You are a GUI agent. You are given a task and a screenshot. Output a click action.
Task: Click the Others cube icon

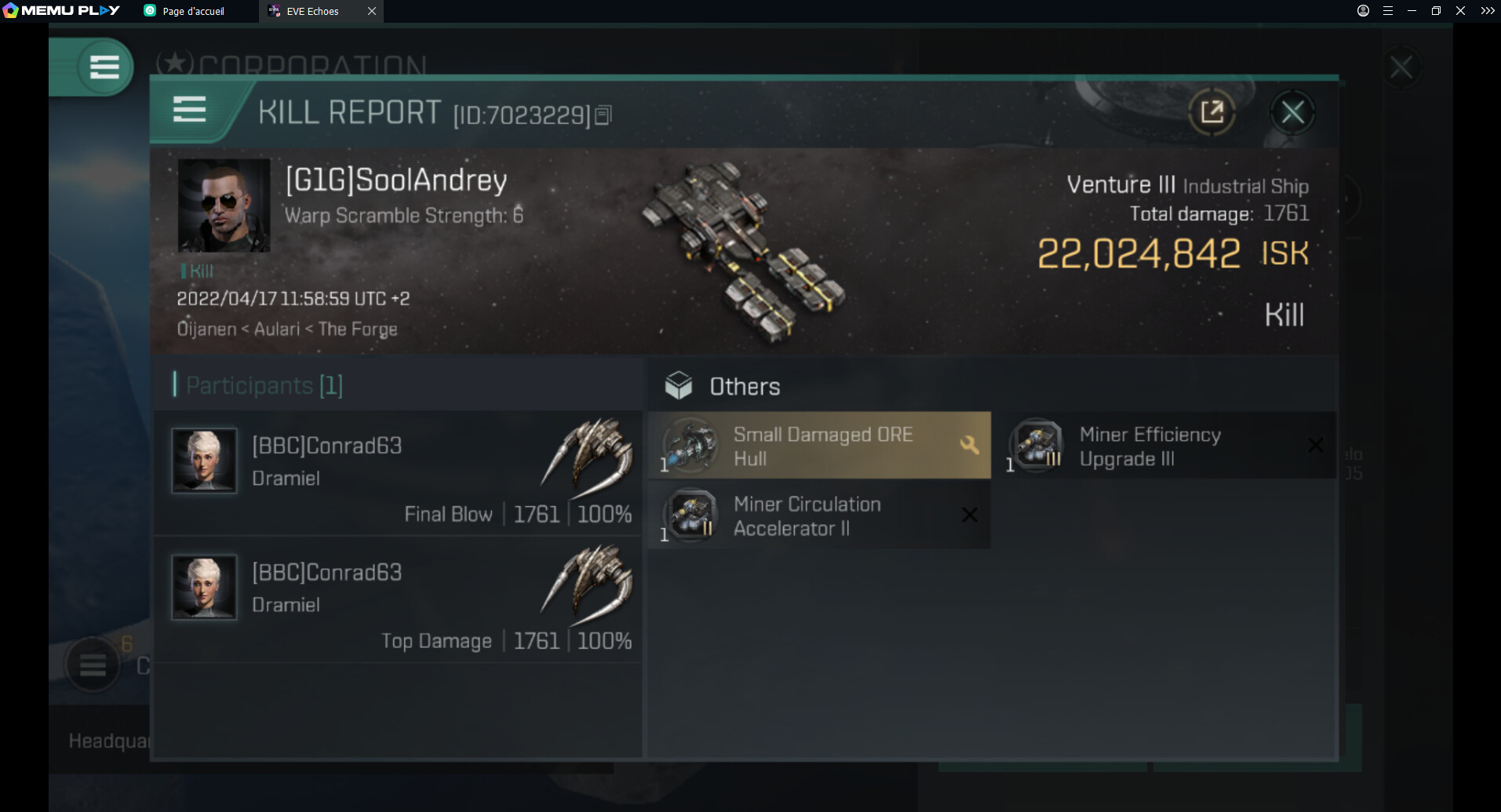[x=678, y=385]
